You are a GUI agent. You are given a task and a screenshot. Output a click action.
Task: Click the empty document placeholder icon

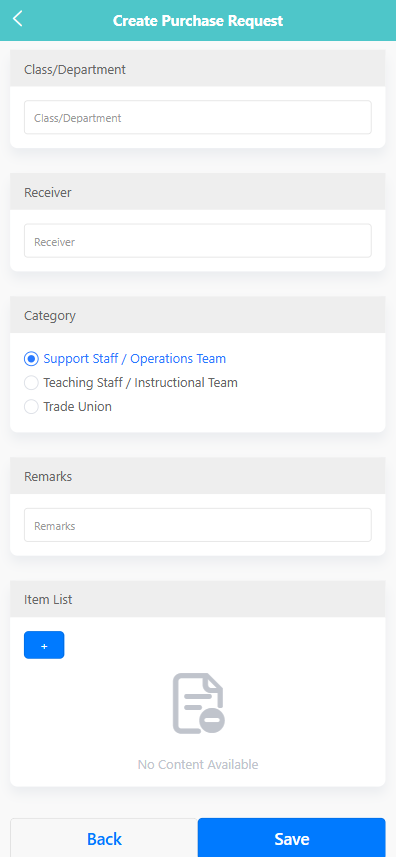pyautogui.click(x=198, y=703)
